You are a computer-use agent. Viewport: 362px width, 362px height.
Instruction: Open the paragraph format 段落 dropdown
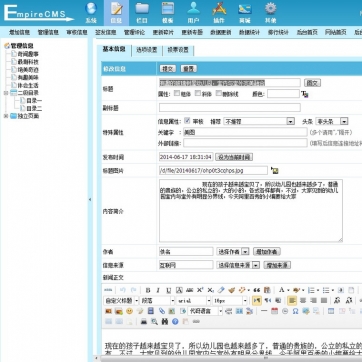pos(157,301)
